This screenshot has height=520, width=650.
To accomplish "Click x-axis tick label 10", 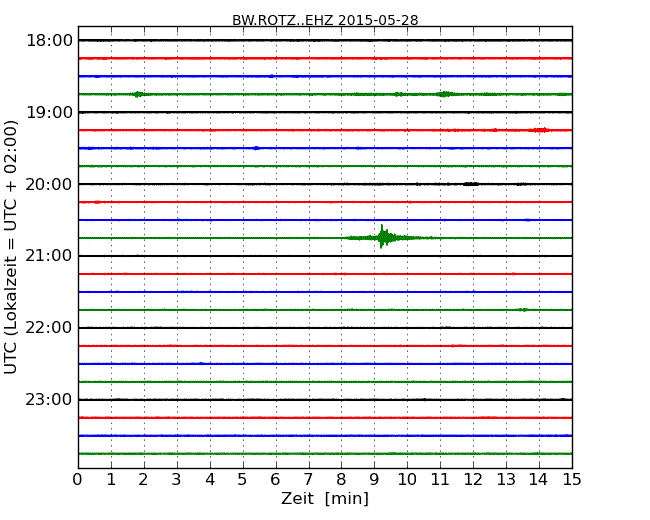I will [407, 479].
